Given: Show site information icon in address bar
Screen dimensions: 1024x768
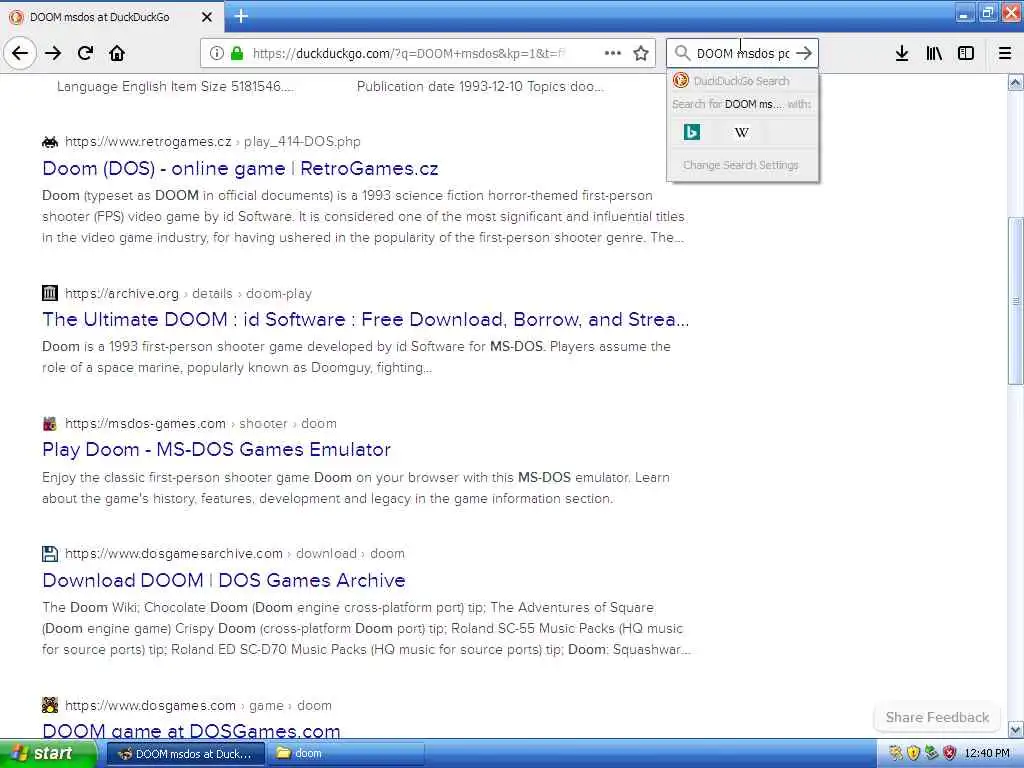Looking at the screenshot, I should coord(217,53).
